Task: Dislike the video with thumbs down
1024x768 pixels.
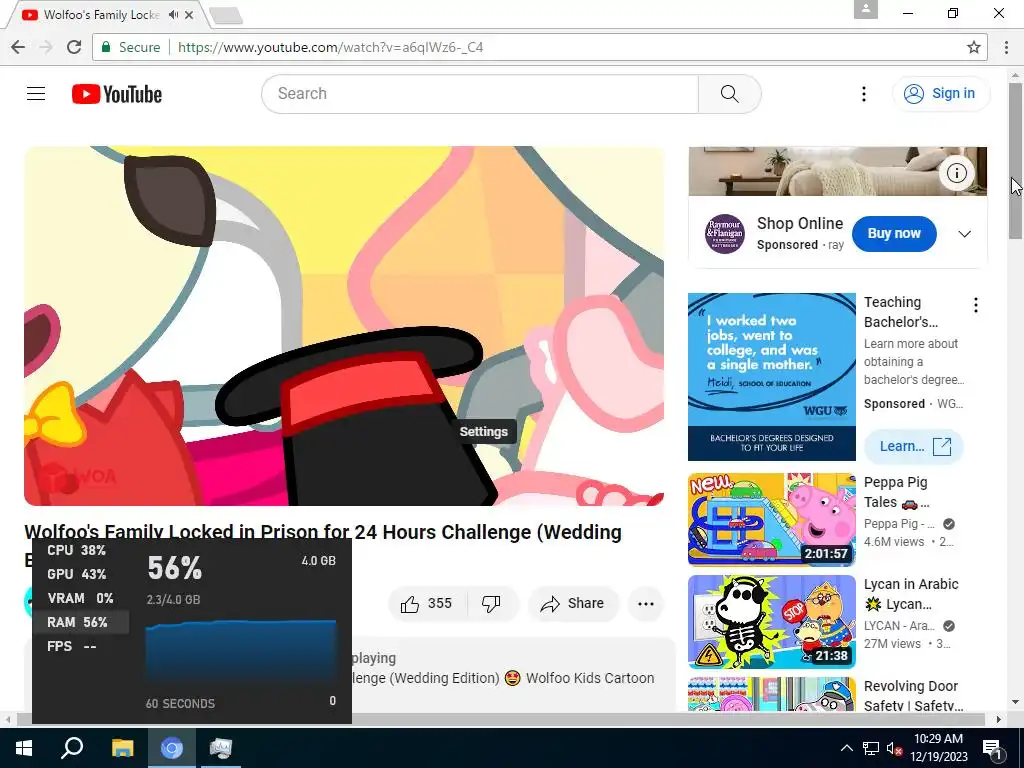Action: [492, 603]
